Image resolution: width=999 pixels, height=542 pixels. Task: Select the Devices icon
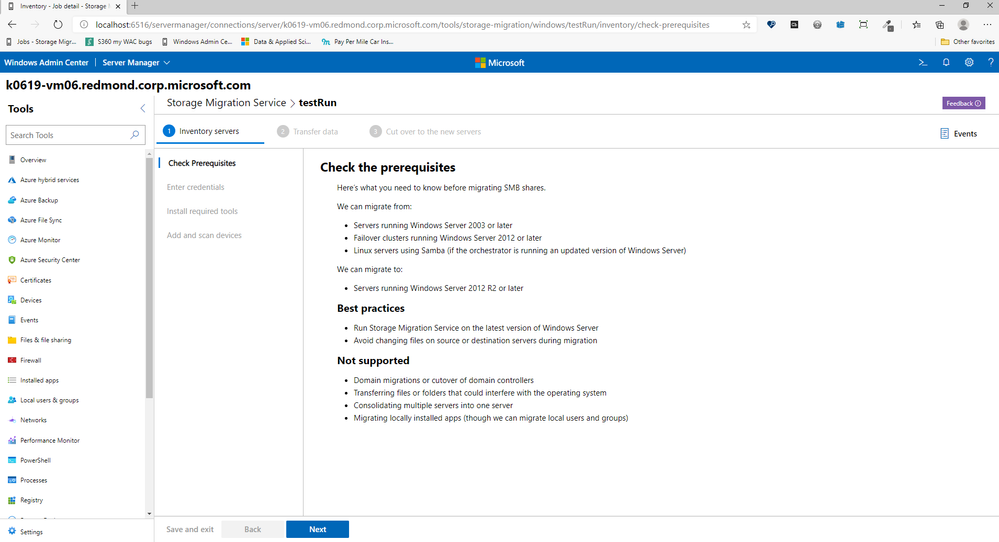[11, 300]
